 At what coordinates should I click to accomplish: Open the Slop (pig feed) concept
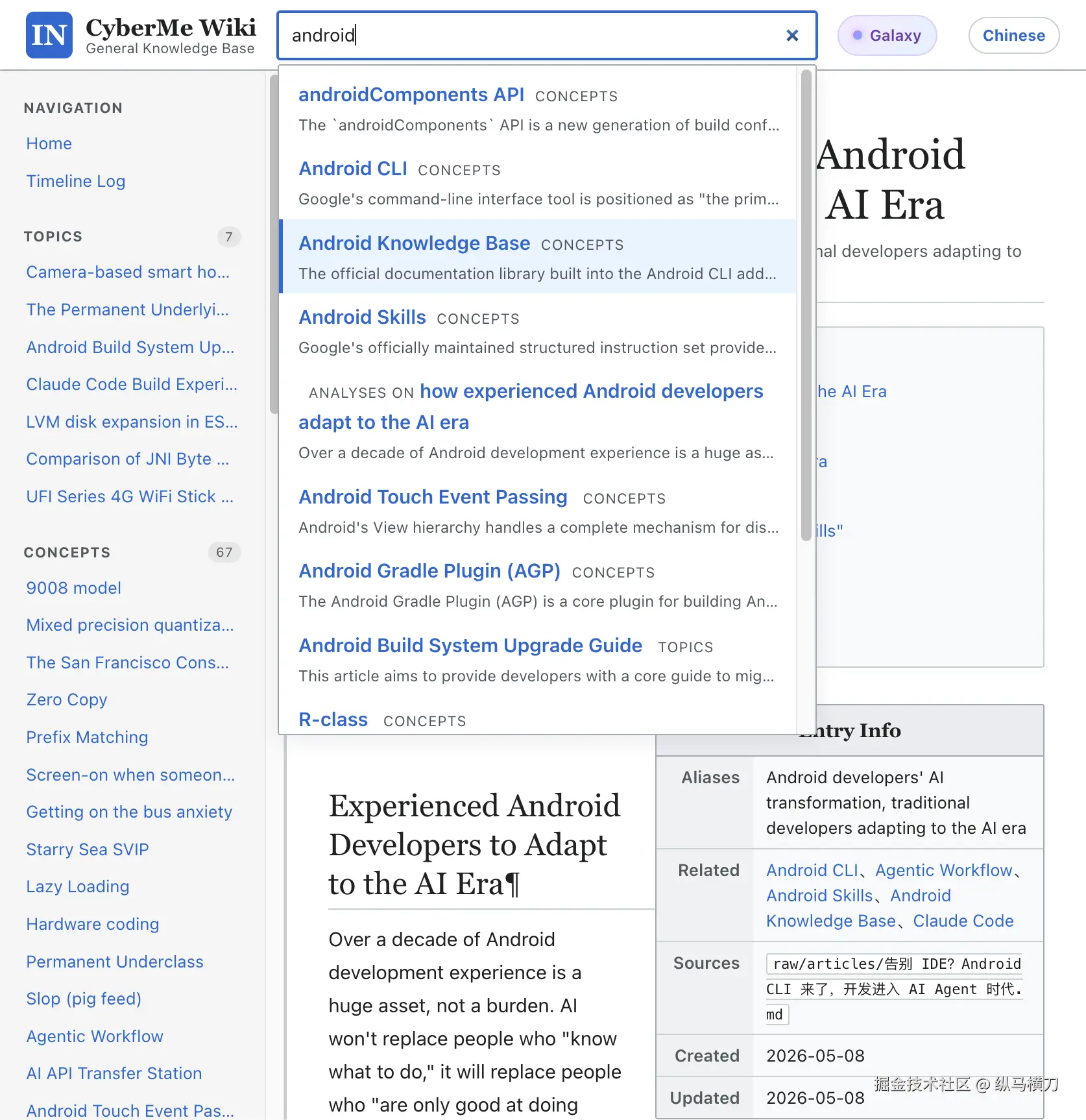coord(84,999)
